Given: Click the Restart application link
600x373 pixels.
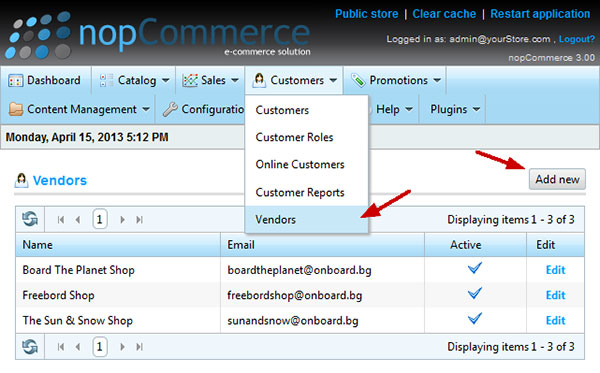Looking at the screenshot, I should pyautogui.click(x=540, y=14).
